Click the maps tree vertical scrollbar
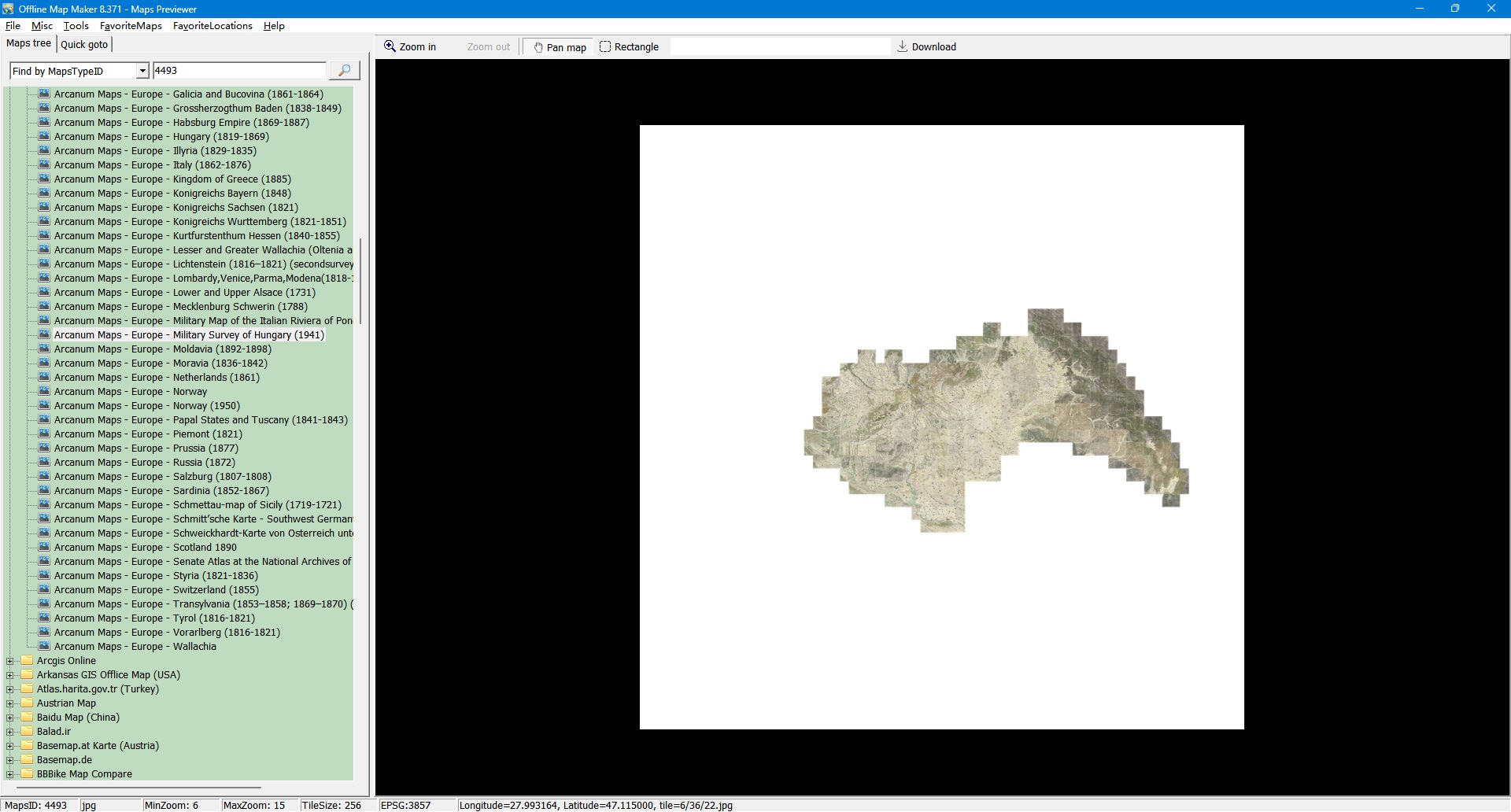 [360, 282]
